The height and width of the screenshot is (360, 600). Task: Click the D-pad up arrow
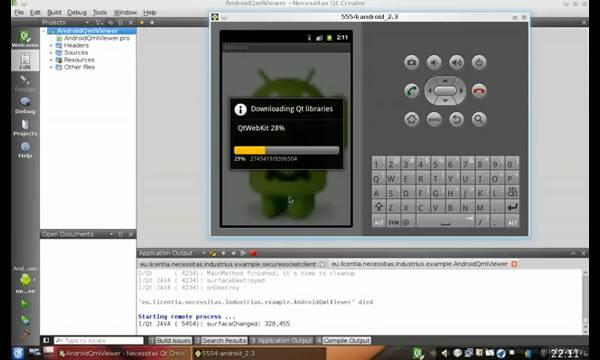pyautogui.click(x=445, y=81)
